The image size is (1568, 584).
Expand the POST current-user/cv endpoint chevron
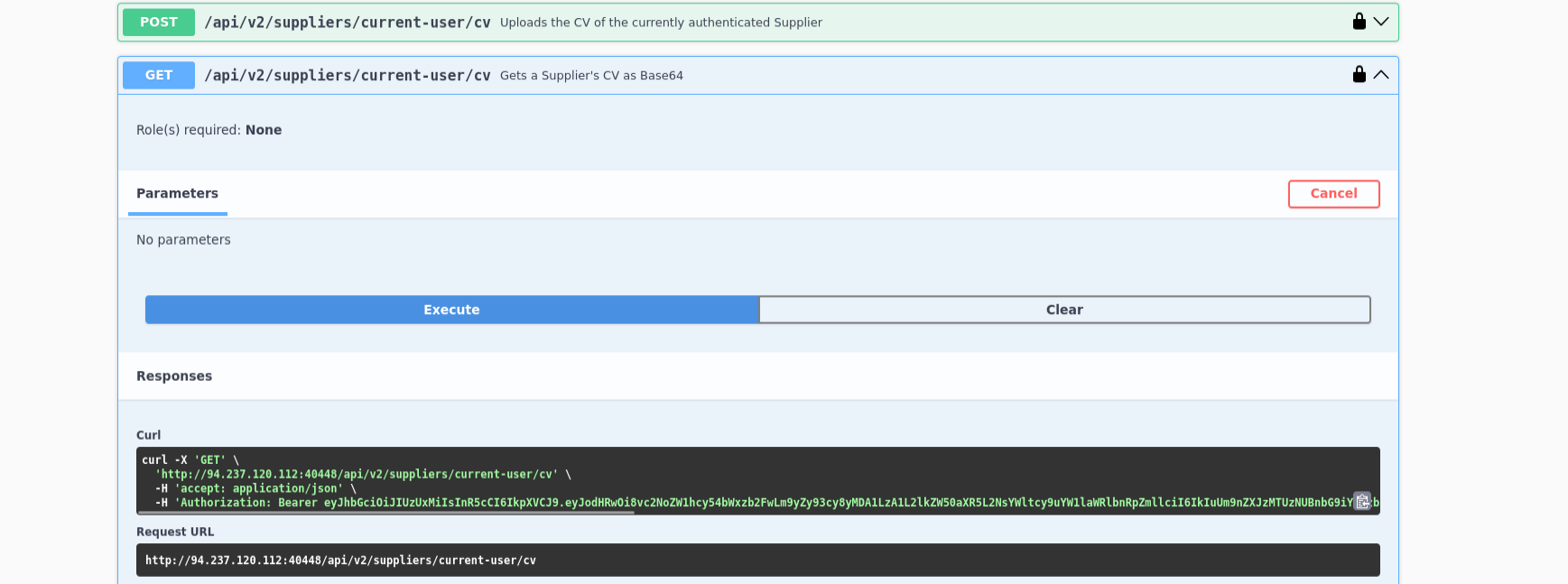pos(1381,22)
